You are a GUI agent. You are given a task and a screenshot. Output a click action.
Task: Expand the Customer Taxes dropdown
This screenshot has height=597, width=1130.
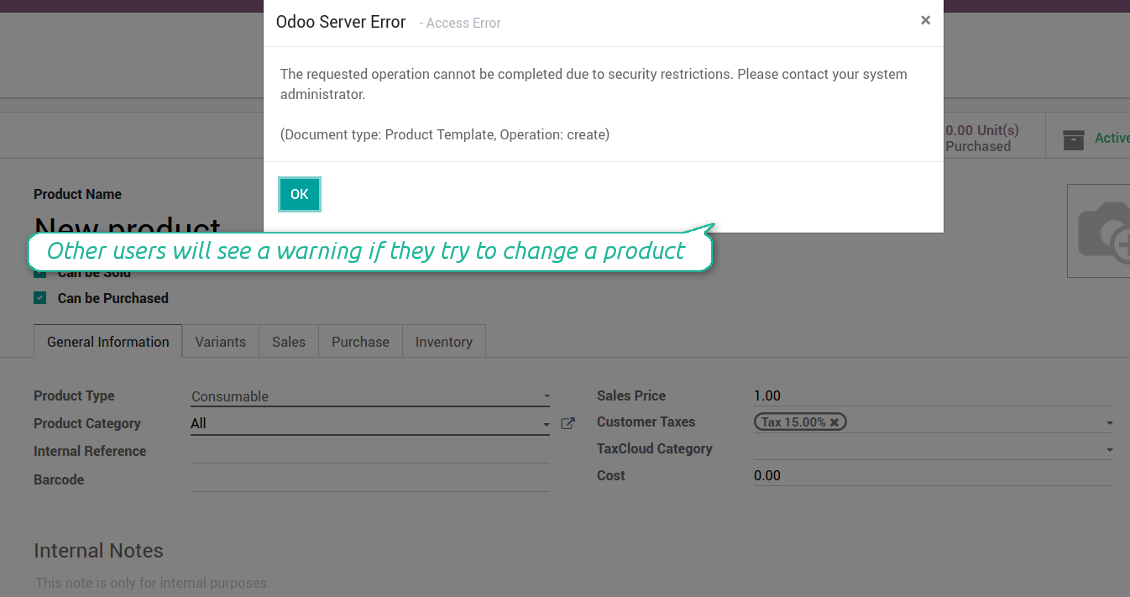[x=1109, y=423]
